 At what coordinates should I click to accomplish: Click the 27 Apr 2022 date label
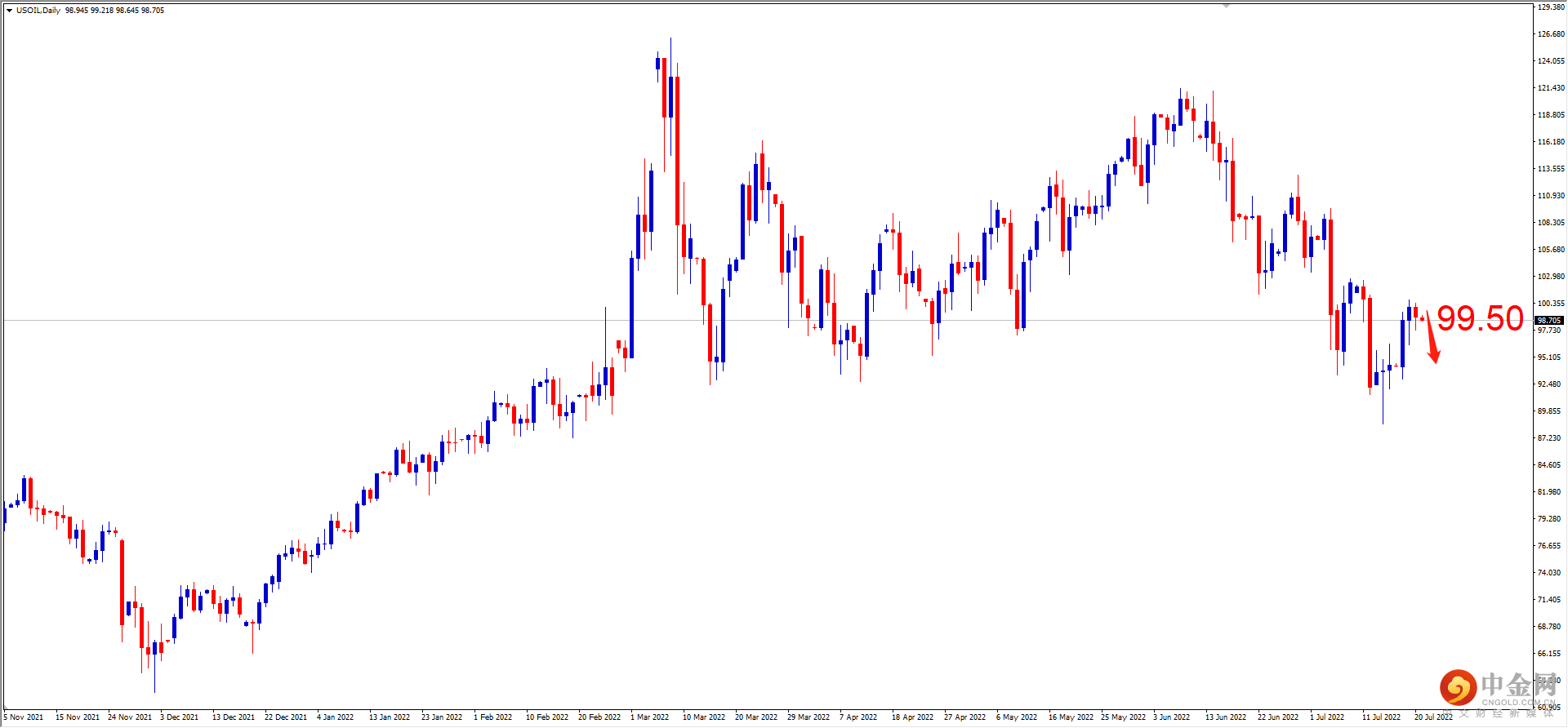point(965,717)
